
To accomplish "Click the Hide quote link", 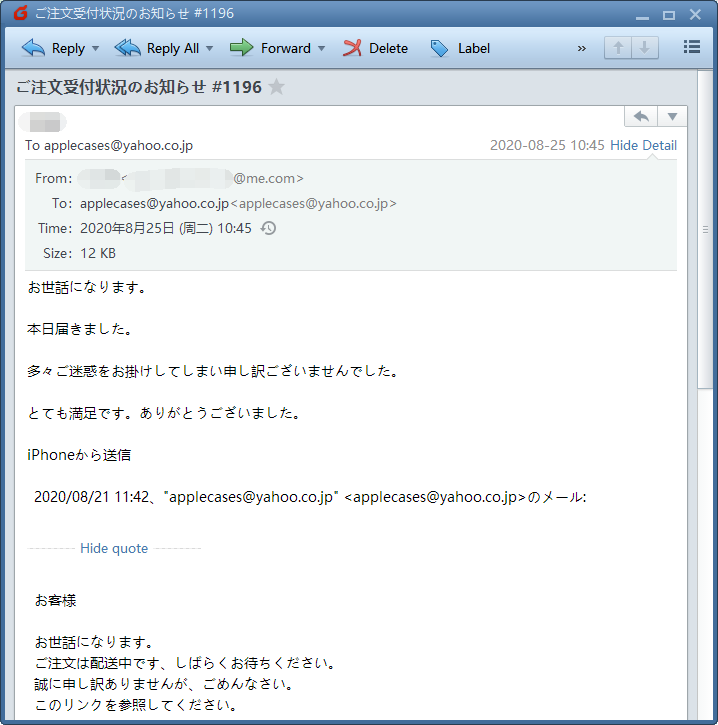I will [x=114, y=548].
